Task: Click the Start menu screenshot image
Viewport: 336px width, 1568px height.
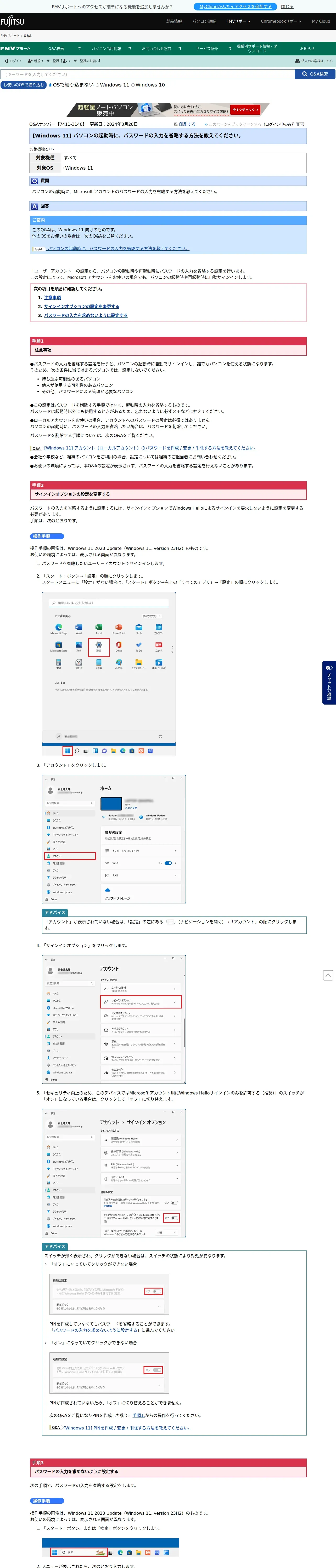Action: (x=109, y=674)
